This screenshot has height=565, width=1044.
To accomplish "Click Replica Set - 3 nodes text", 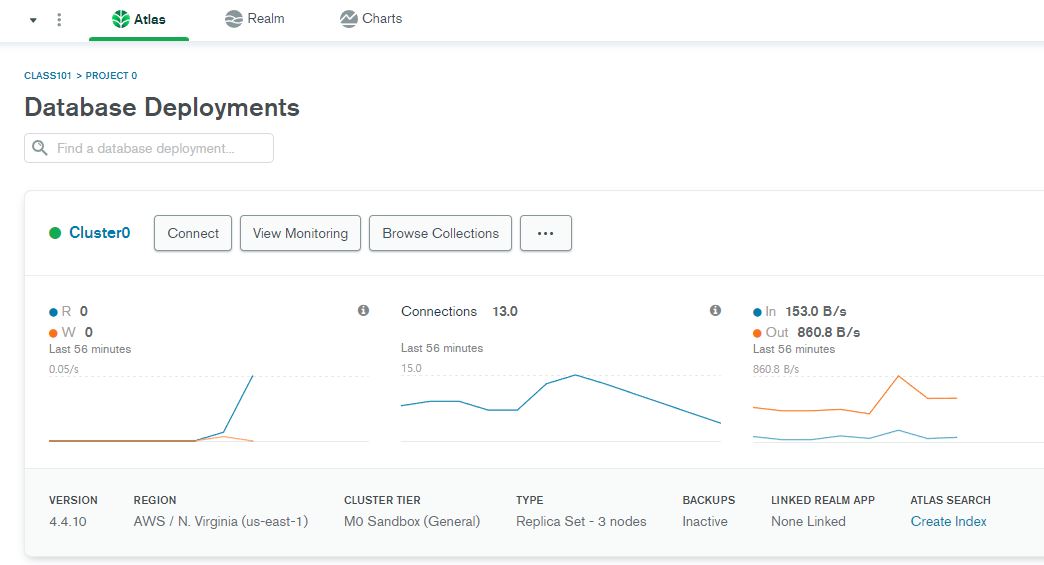I will tap(581, 522).
